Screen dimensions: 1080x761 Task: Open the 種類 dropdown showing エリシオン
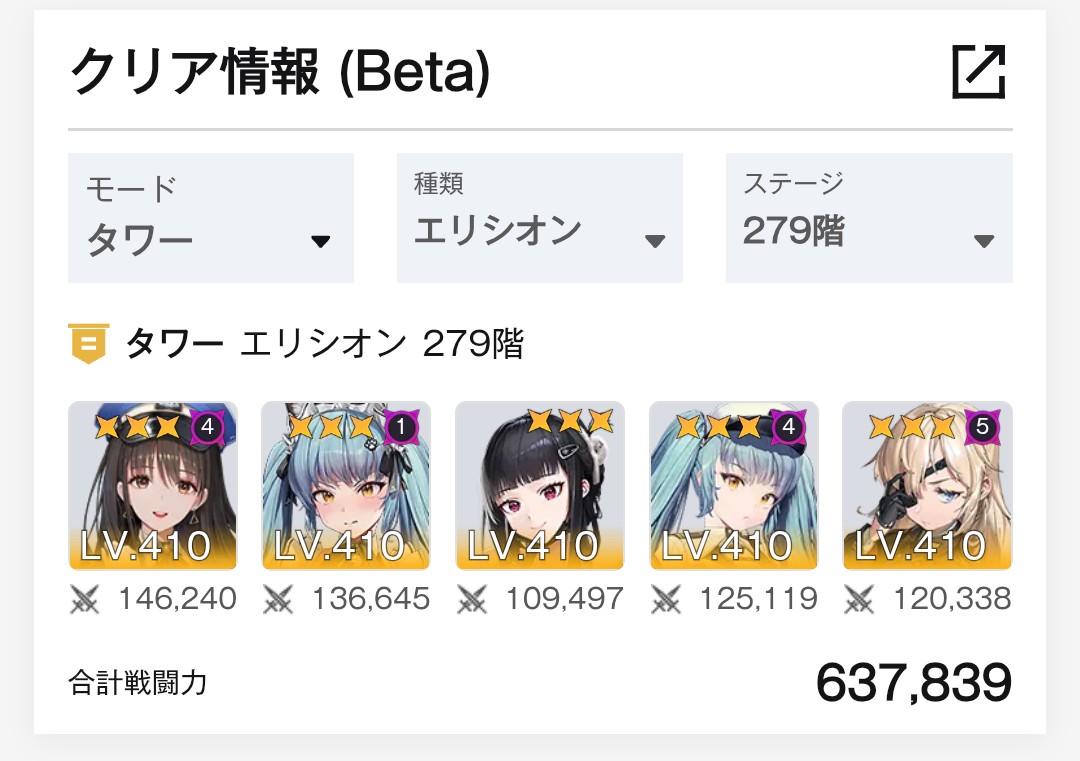pyautogui.click(x=540, y=218)
